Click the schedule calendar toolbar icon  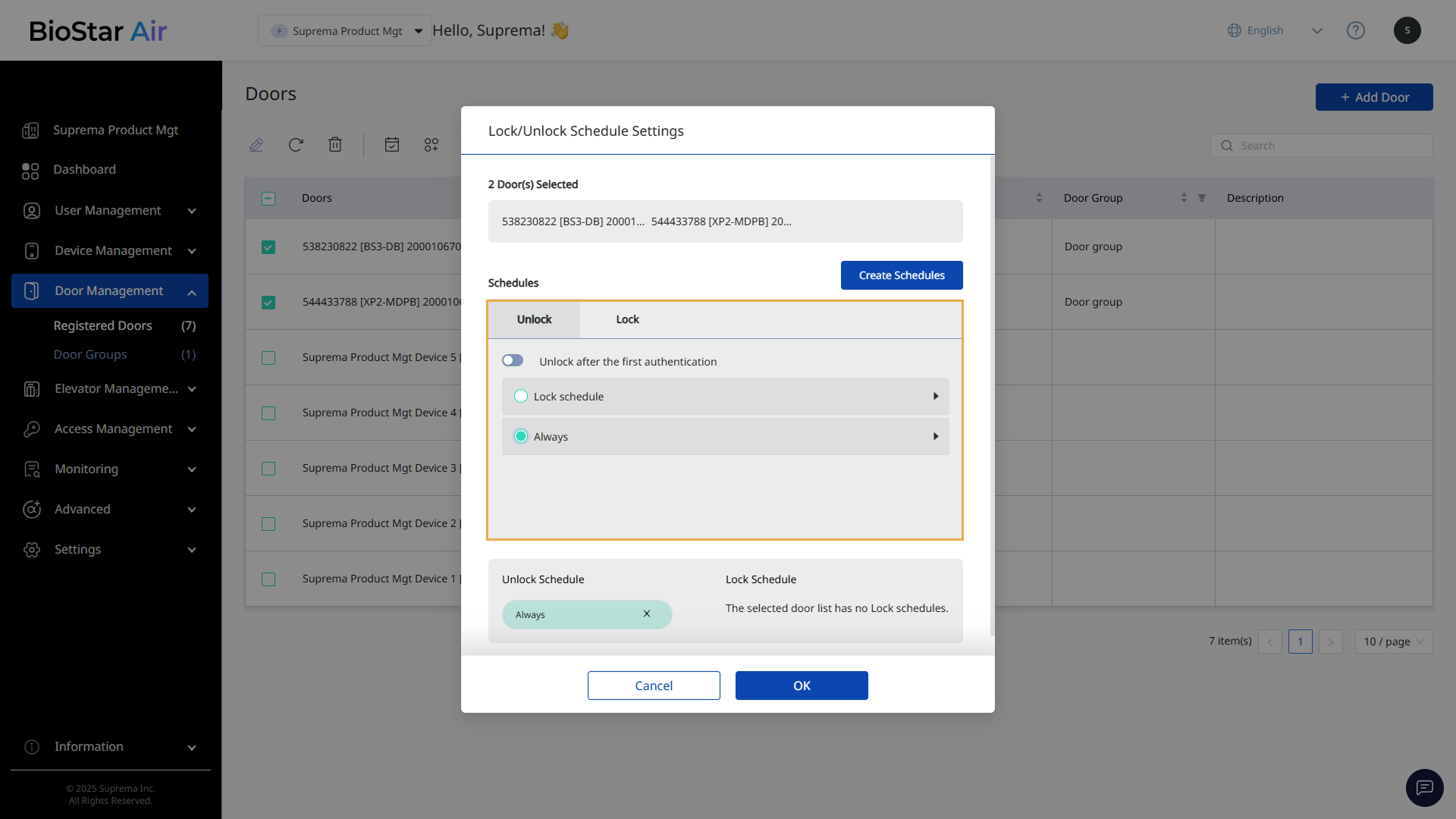(x=392, y=145)
